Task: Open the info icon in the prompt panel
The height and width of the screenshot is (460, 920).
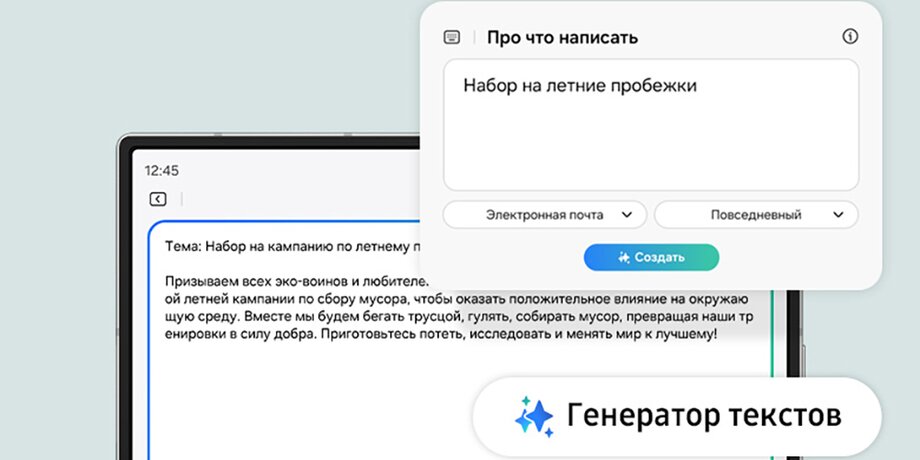Action: (x=850, y=37)
